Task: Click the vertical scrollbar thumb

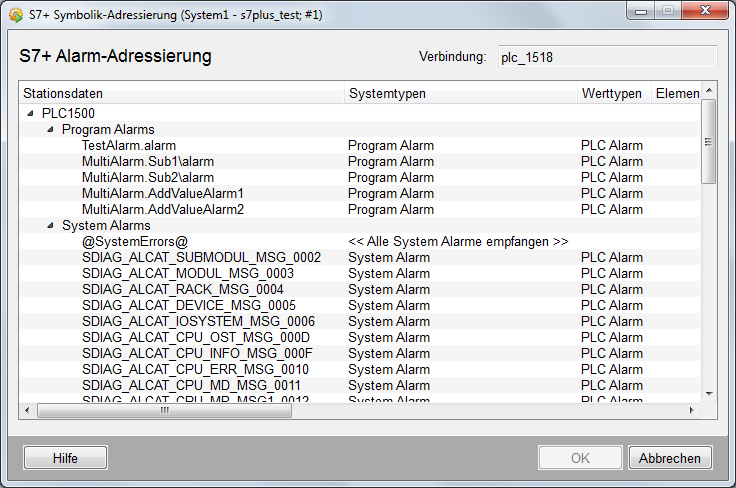Action: 709,141
